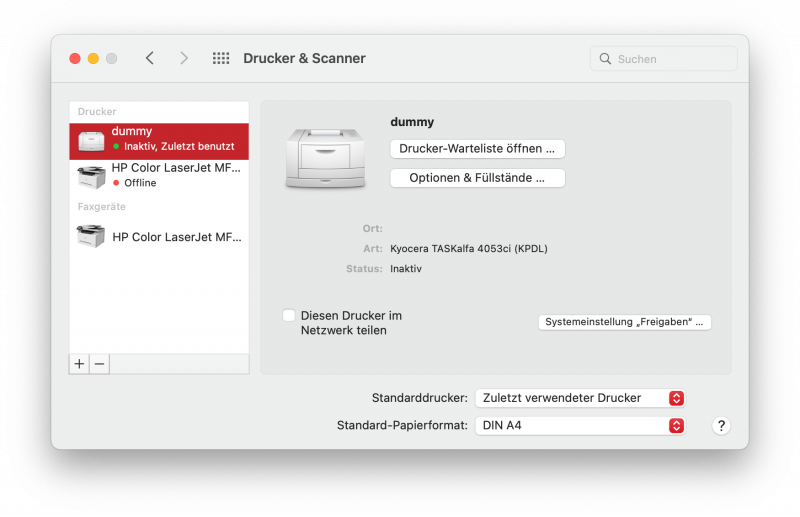Close the window with red button
This screenshot has height=517, width=800.
(75, 59)
